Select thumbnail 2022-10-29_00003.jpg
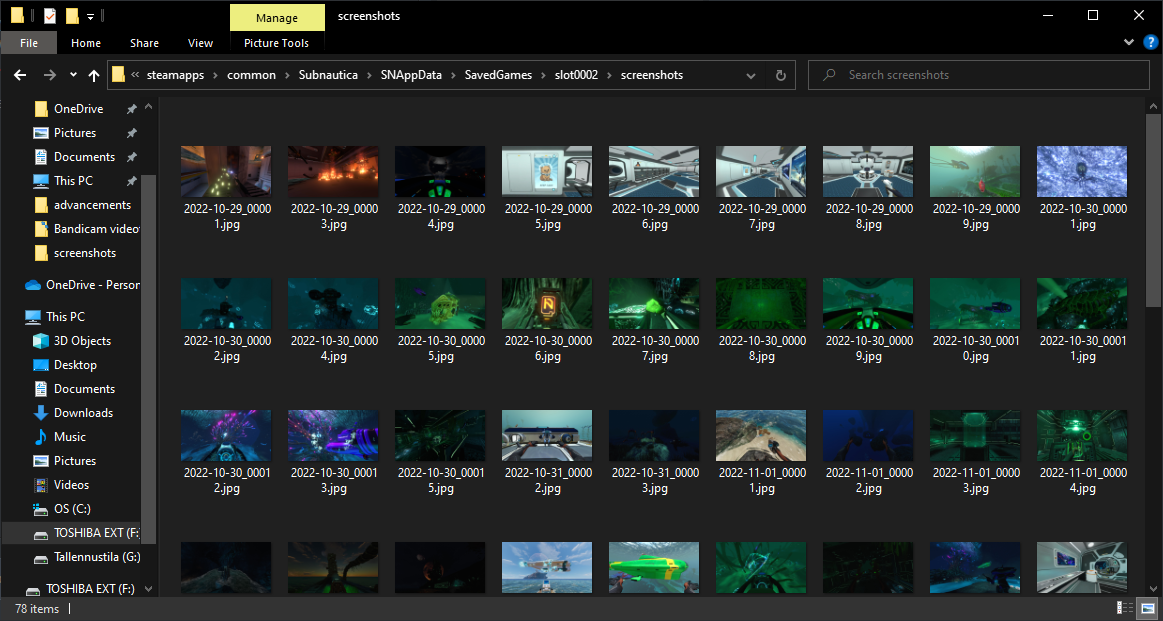This screenshot has width=1163, height=621. pyautogui.click(x=333, y=171)
